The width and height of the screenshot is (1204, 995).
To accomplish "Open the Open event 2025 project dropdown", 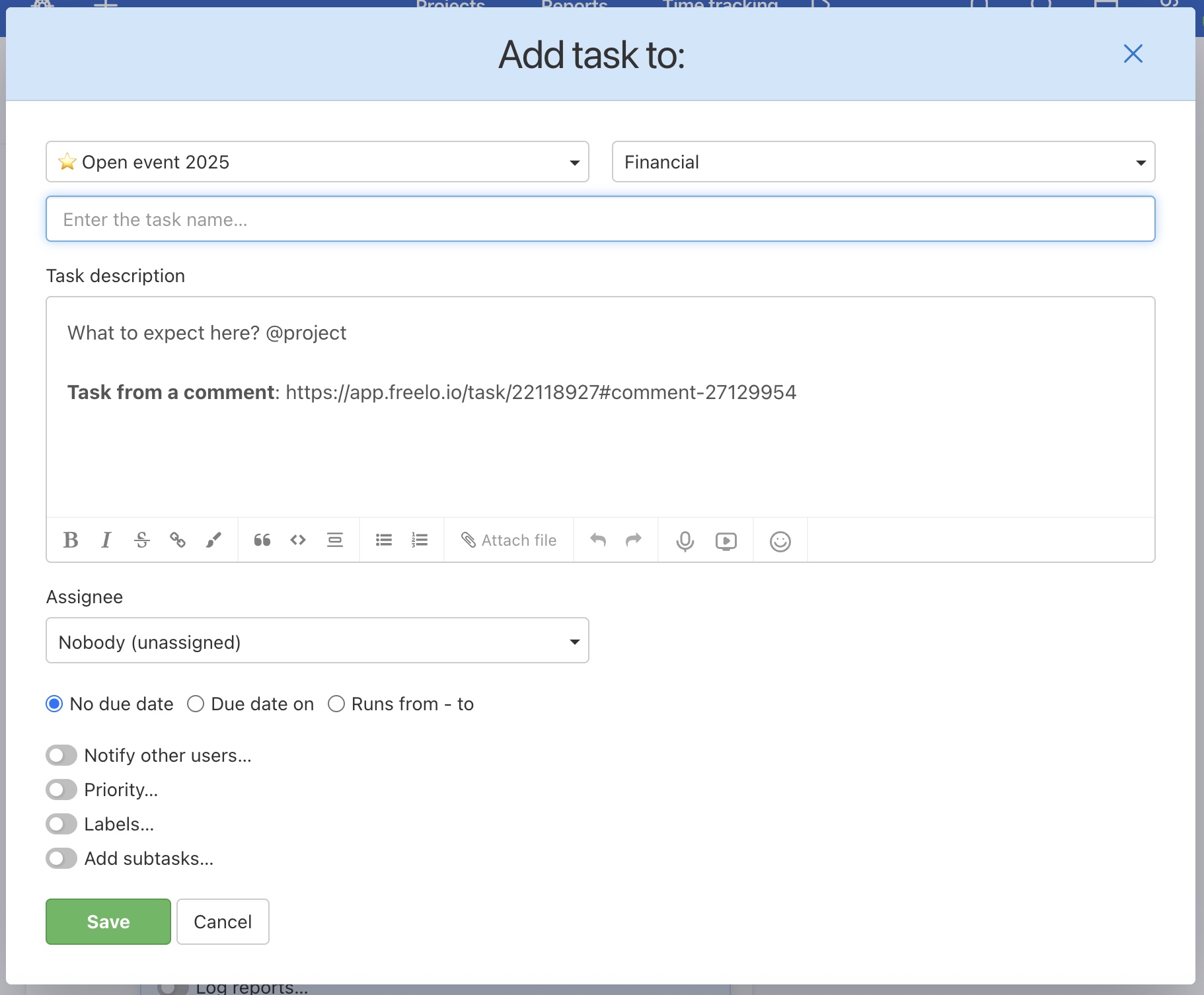I will pos(317,162).
